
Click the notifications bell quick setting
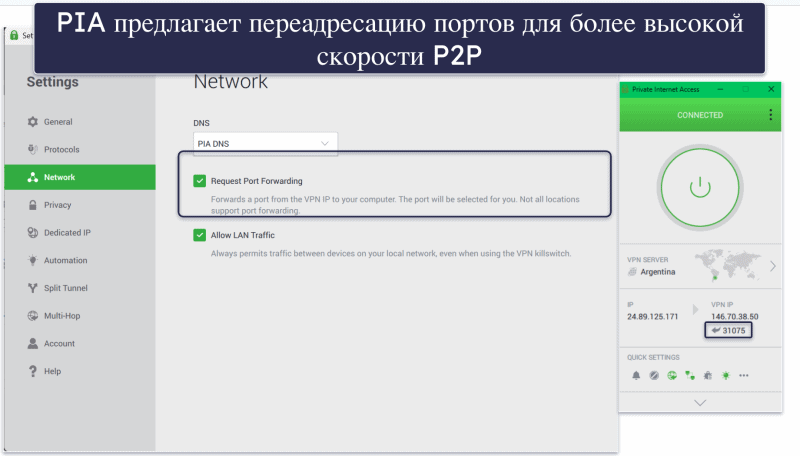pos(636,375)
